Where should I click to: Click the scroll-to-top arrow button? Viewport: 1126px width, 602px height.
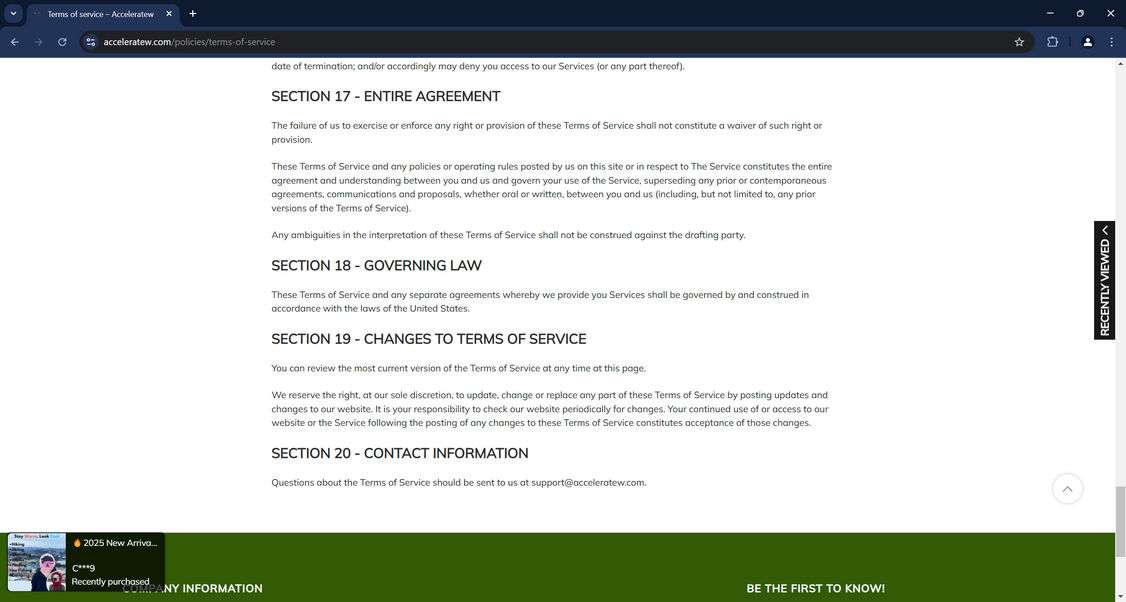(x=1067, y=489)
